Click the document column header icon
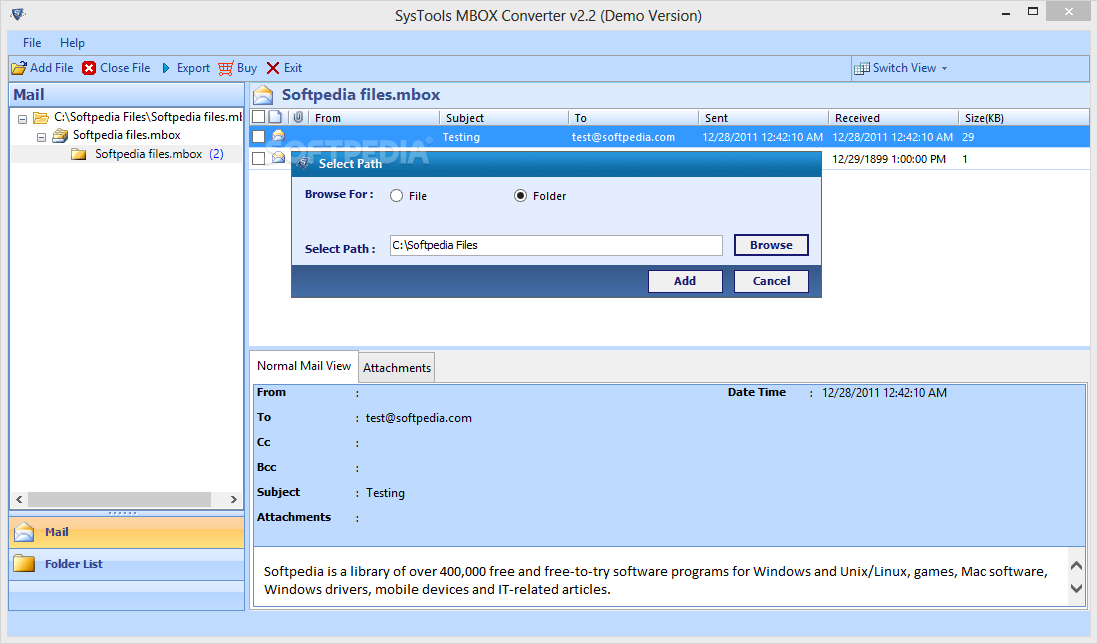Screen dimensions: 1098x644 tap(276, 117)
